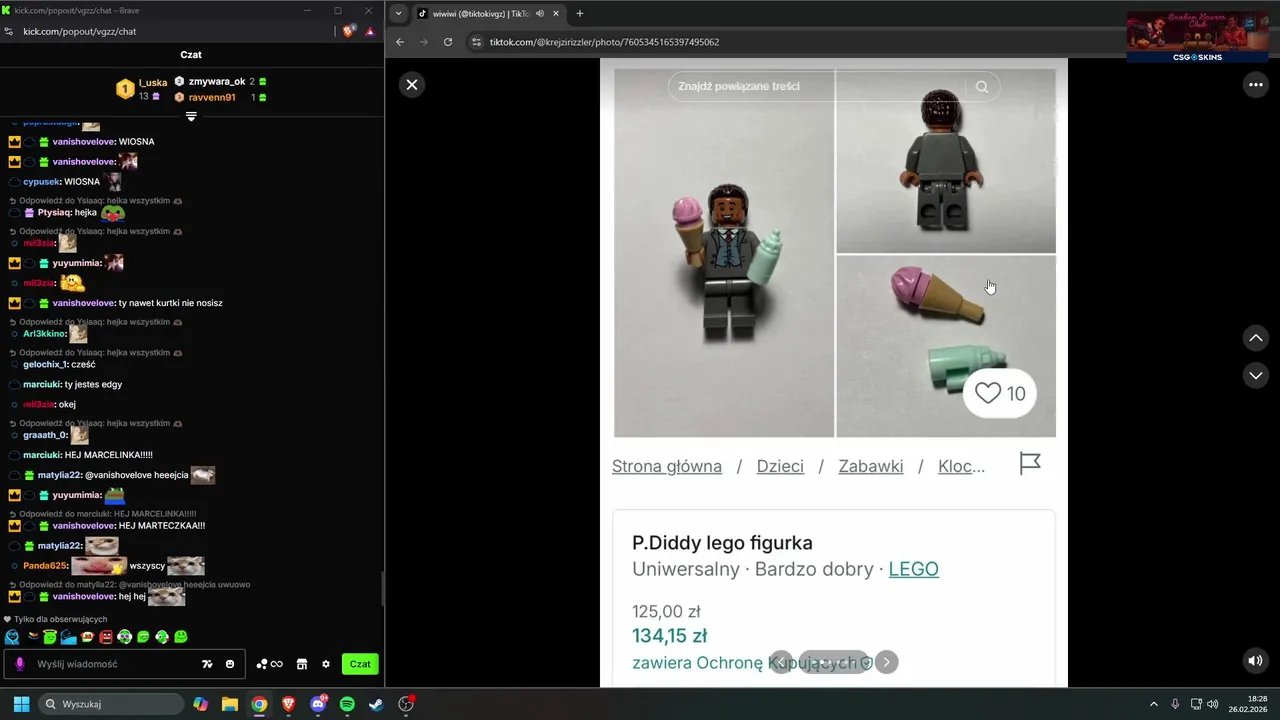Like the listing with the heart icon
Screen dimensions: 1280x720
pos(988,393)
